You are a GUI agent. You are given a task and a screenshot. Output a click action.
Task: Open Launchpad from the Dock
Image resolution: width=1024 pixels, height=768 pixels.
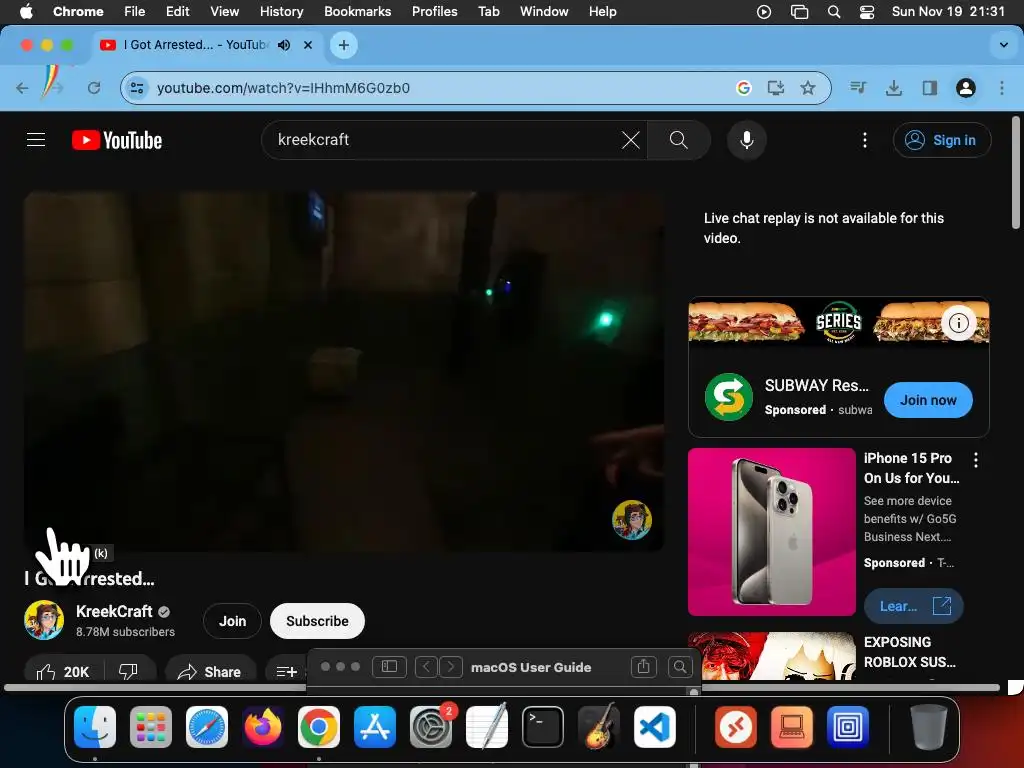pyautogui.click(x=151, y=727)
